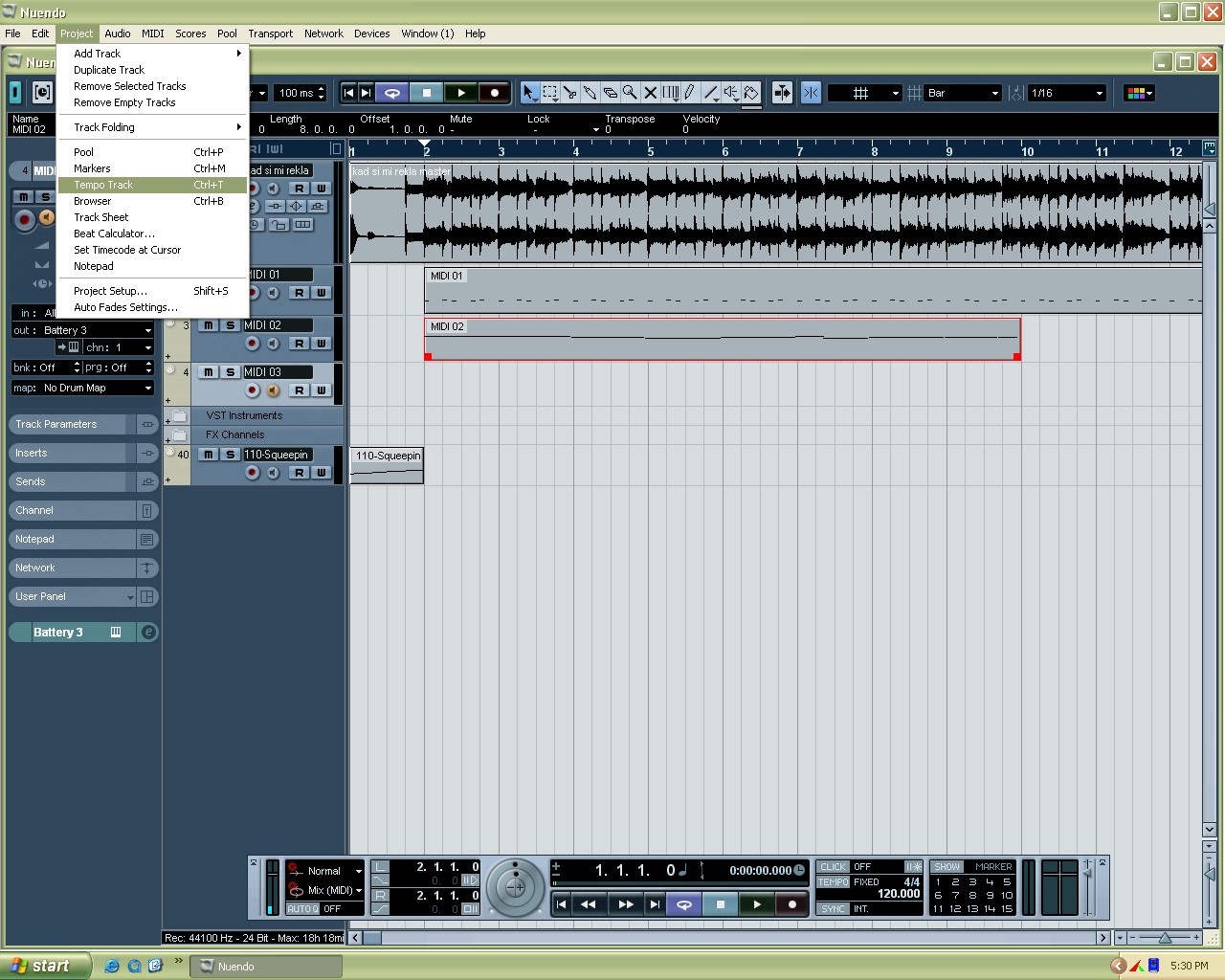Pick the Zoom magnifier tool
The image size is (1225, 980).
pyautogui.click(x=630, y=93)
